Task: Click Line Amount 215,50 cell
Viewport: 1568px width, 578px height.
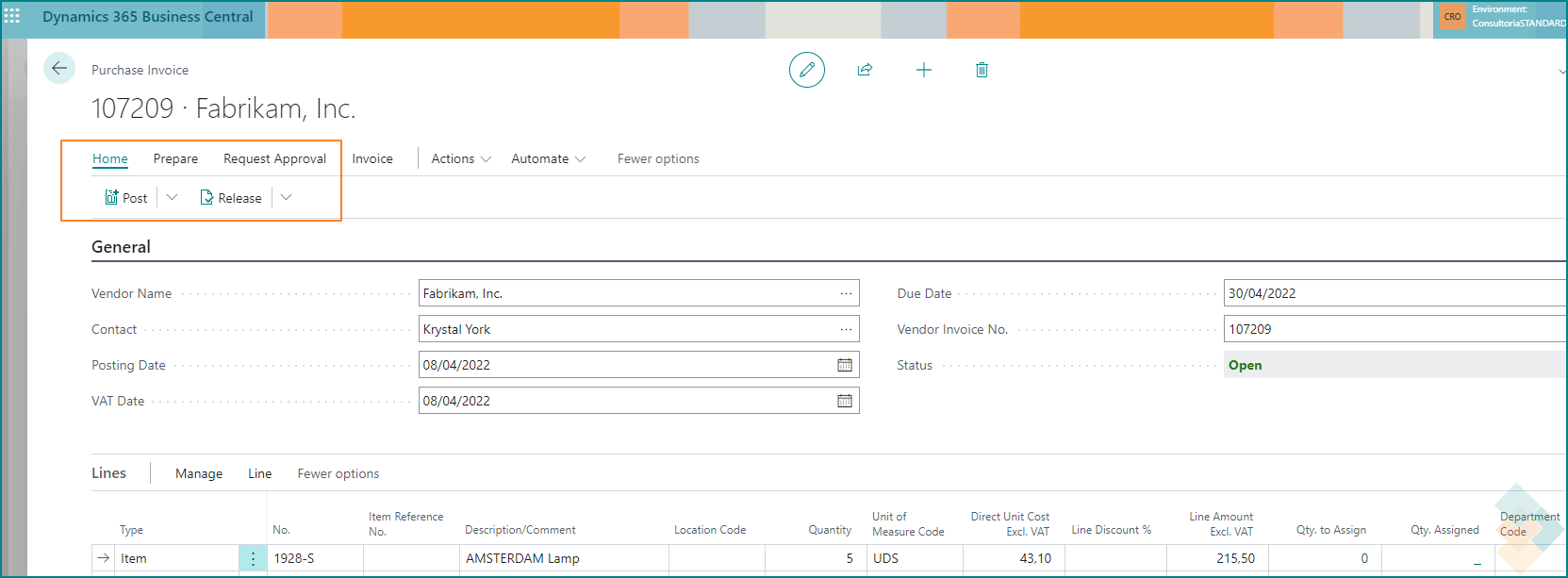Action: 1217,558
